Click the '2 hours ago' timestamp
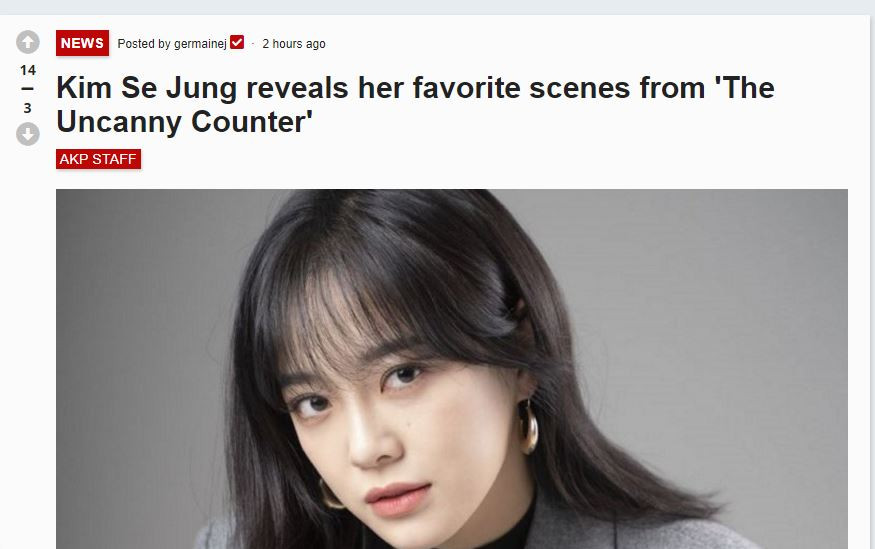Screen dimensions: 875x549 [x=294, y=44]
